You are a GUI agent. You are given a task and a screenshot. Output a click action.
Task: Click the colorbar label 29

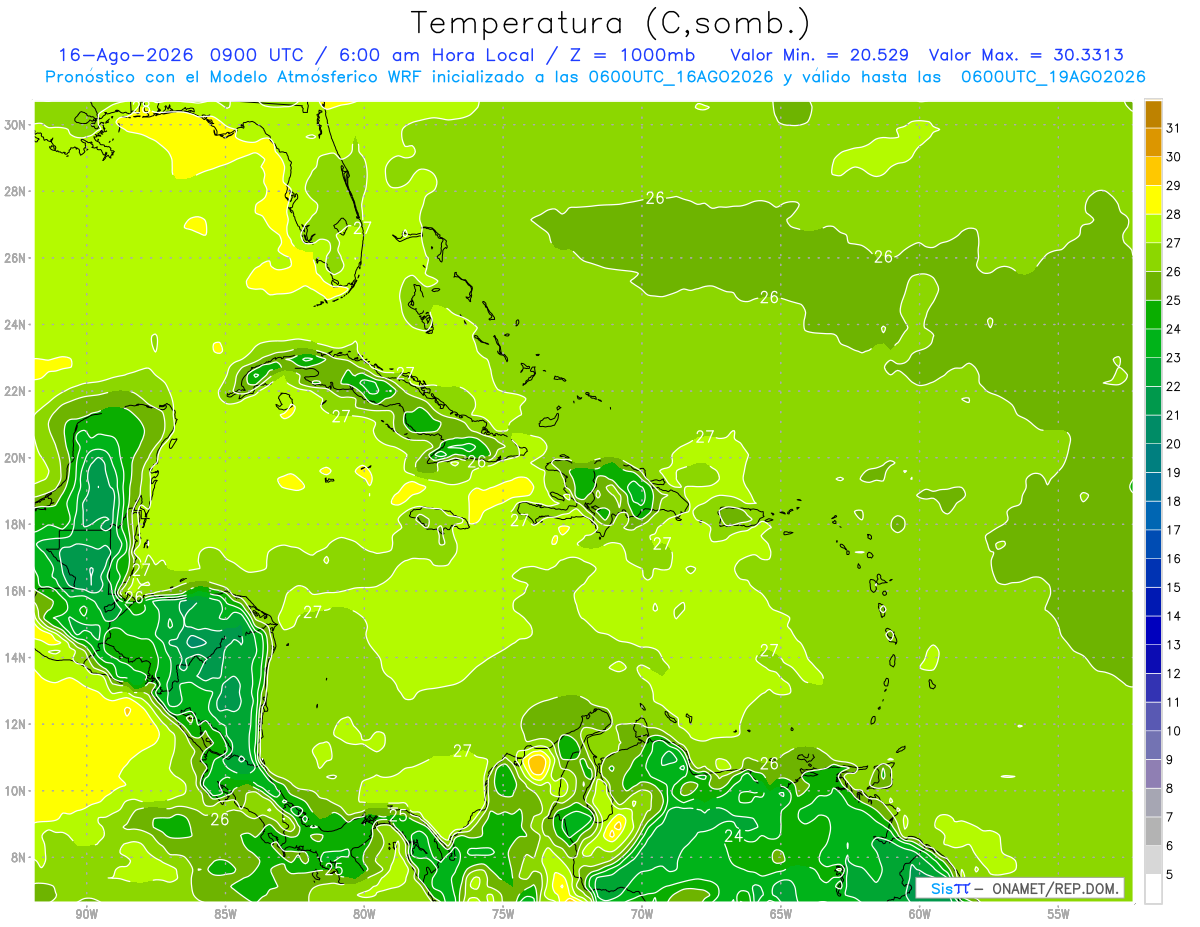(x=1173, y=186)
